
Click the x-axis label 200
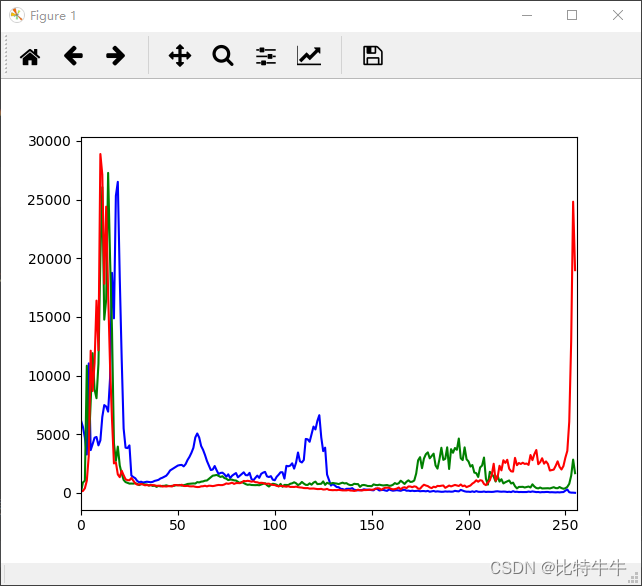[x=468, y=525]
